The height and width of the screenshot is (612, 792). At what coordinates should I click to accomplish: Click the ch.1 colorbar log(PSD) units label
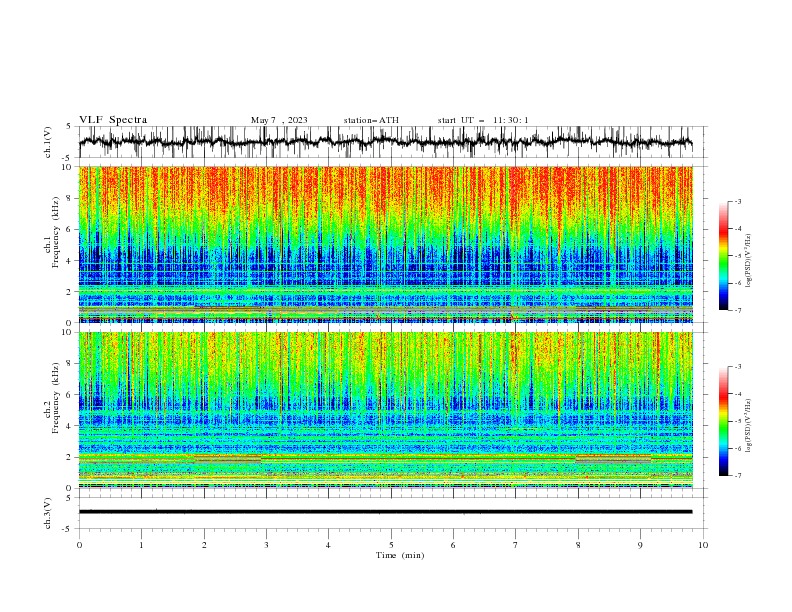click(748, 261)
